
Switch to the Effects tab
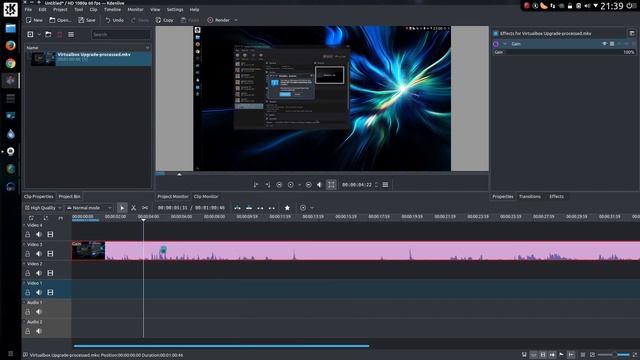pos(556,196)
